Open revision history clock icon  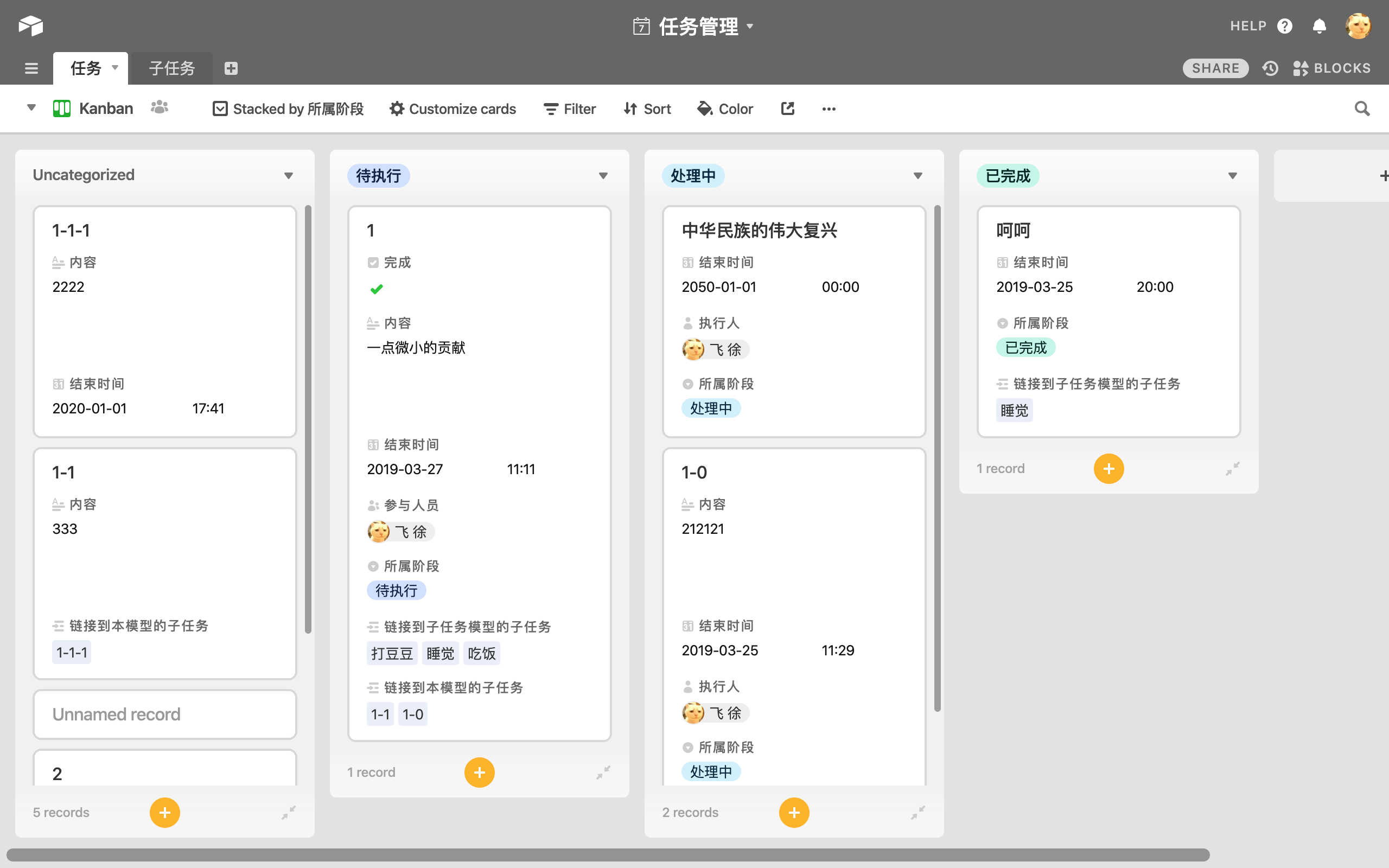coord(1270,68)
